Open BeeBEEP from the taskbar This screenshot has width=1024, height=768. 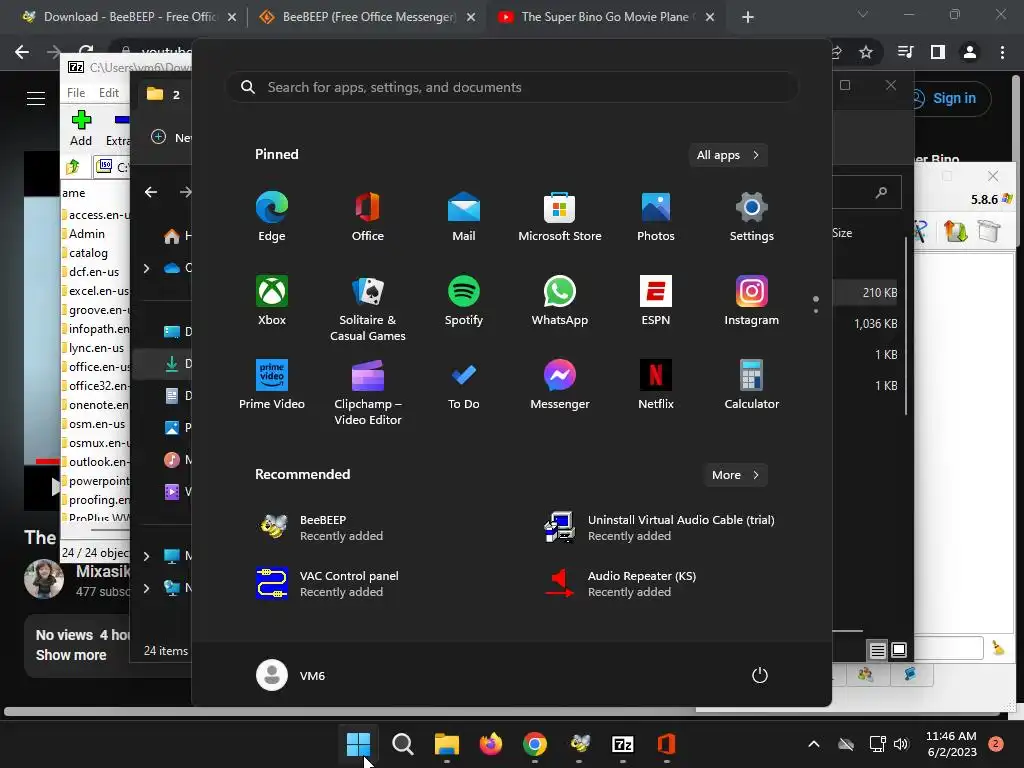pyautogui.click(x=579, y=744)
